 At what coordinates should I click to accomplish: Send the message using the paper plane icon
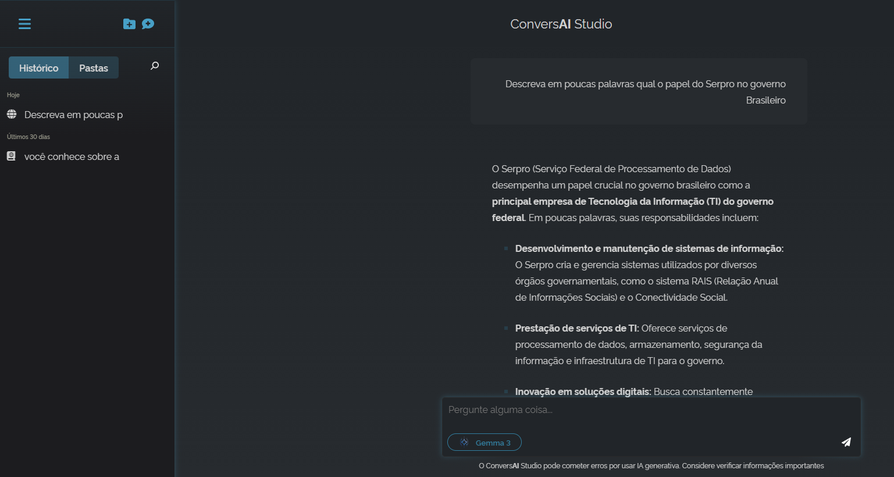point(846,442)
